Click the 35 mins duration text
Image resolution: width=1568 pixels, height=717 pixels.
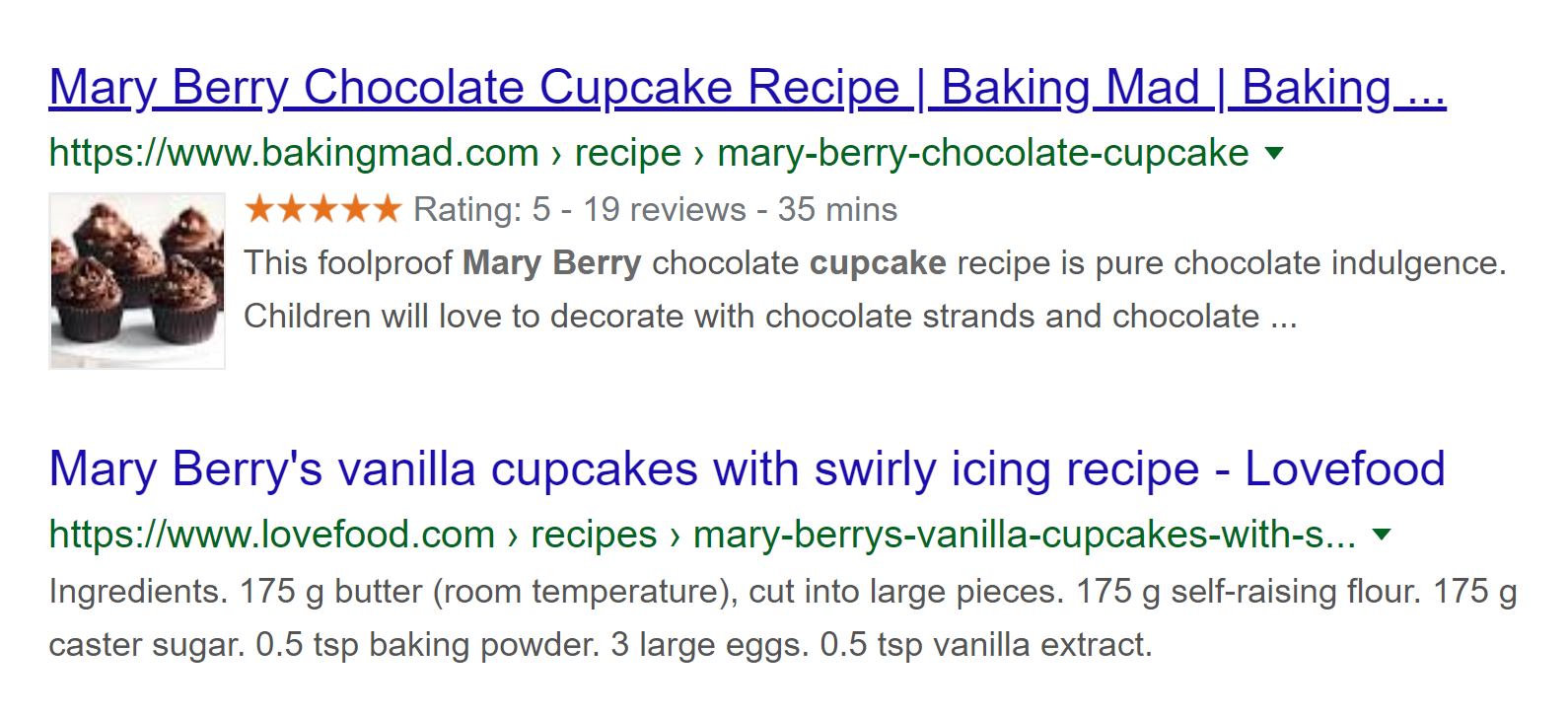837,209
